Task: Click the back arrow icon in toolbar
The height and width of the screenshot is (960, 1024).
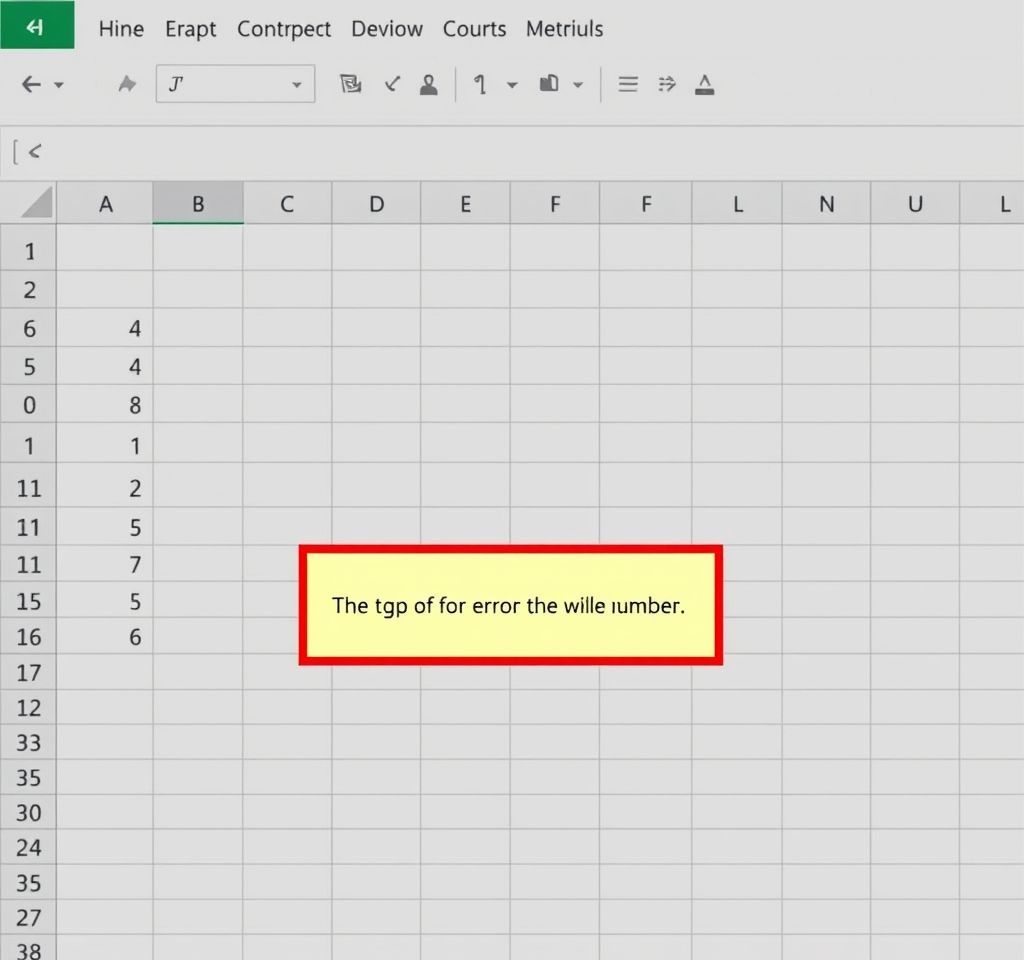Action: coord(31,85)
